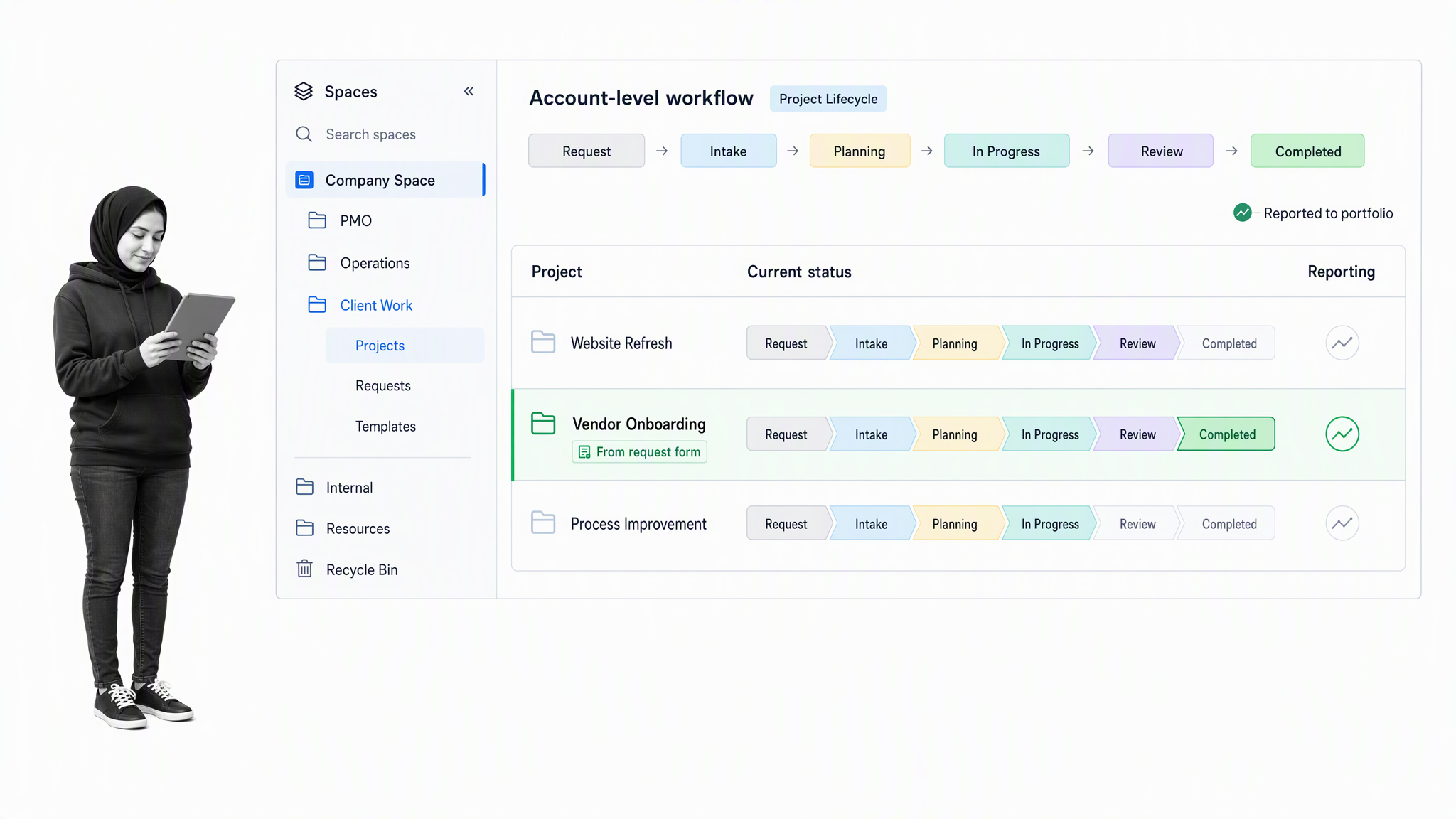
Task: Collapse the Spaces sidebar with the double chevron
Action: click(x=469, y=91)
